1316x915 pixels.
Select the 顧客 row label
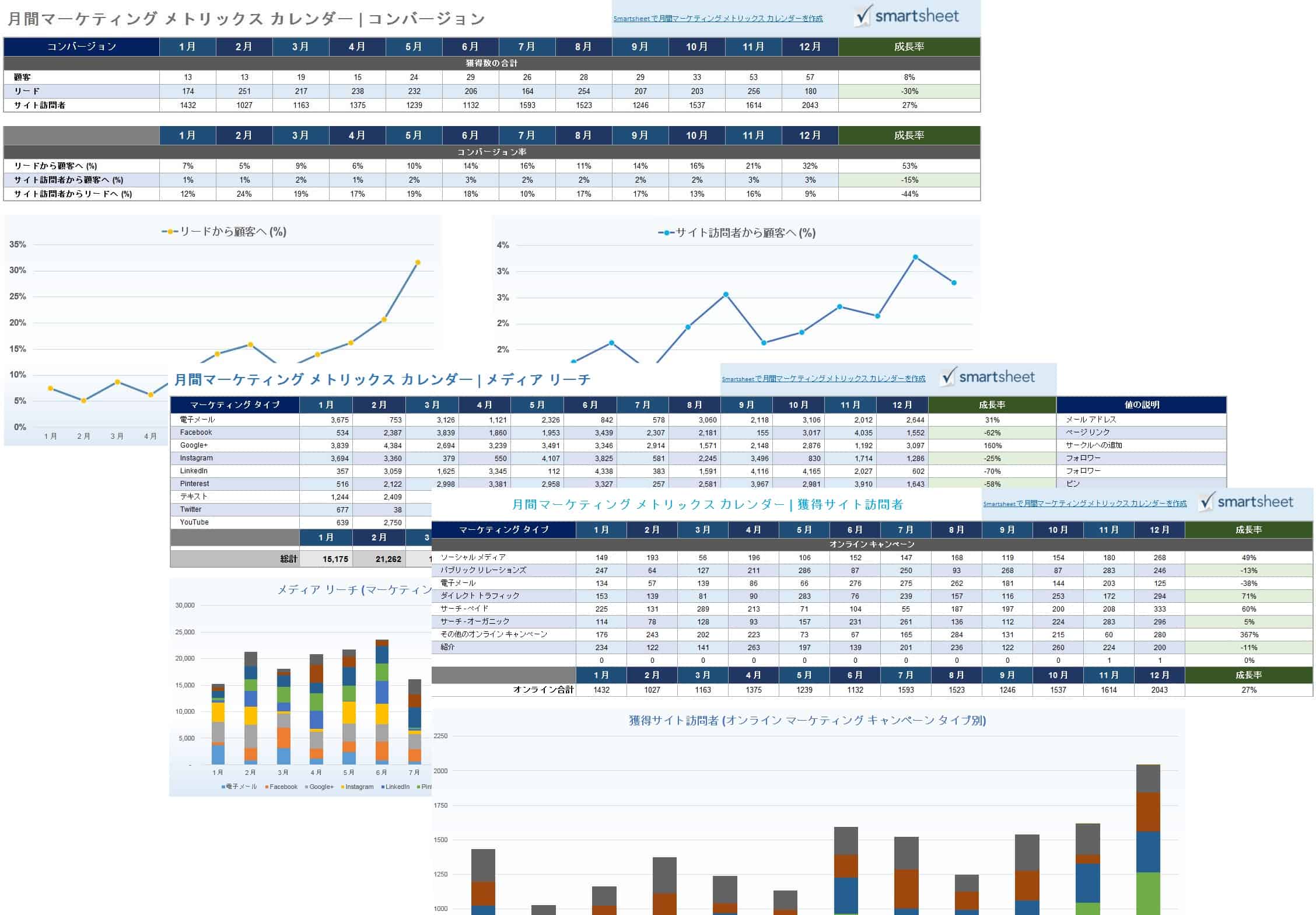click(x=82, y=77)
